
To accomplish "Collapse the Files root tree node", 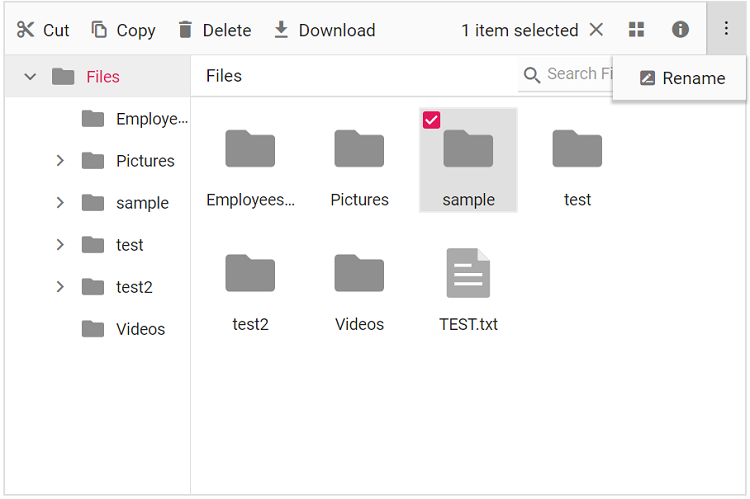I will point(30,77).
